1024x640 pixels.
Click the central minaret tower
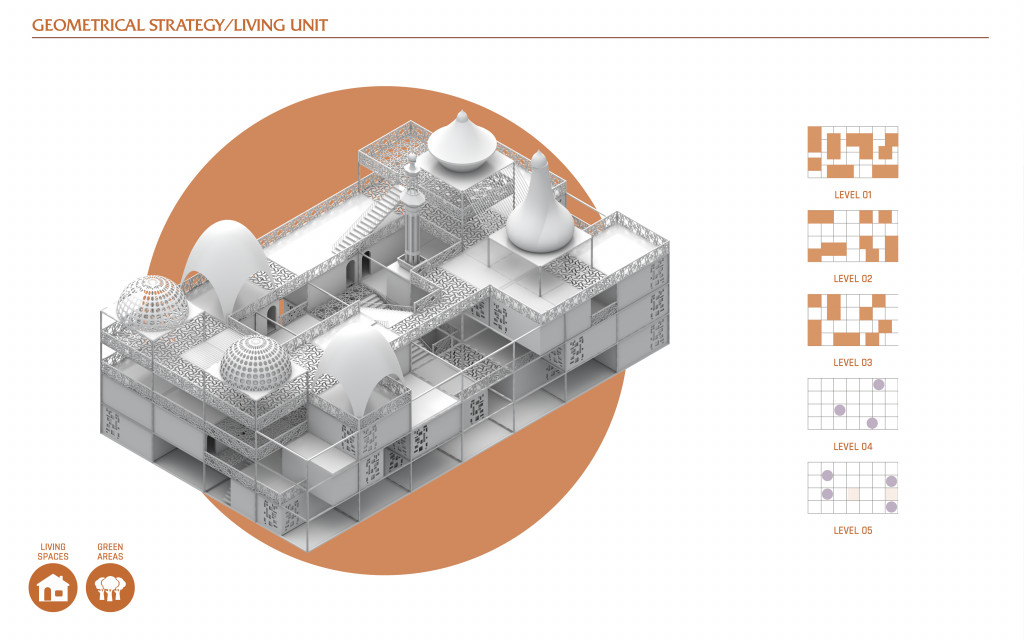pyautogui.click(x=412, y=209)
